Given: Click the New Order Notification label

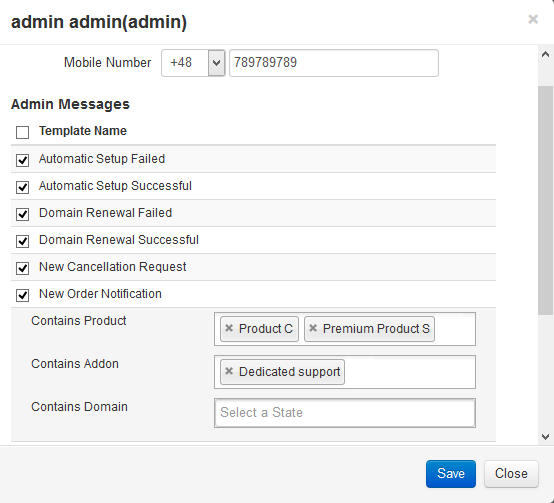Looking at the screenshot, I should 100,294.
